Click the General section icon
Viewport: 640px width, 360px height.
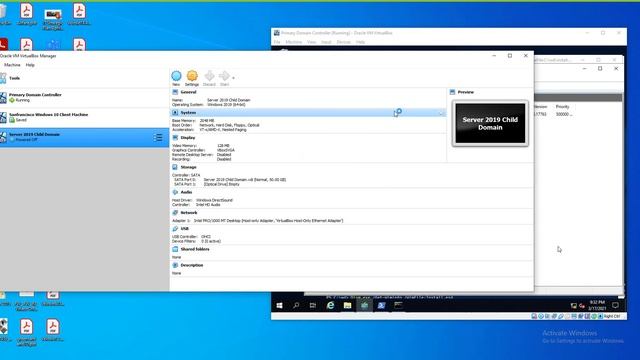(175, 92)
